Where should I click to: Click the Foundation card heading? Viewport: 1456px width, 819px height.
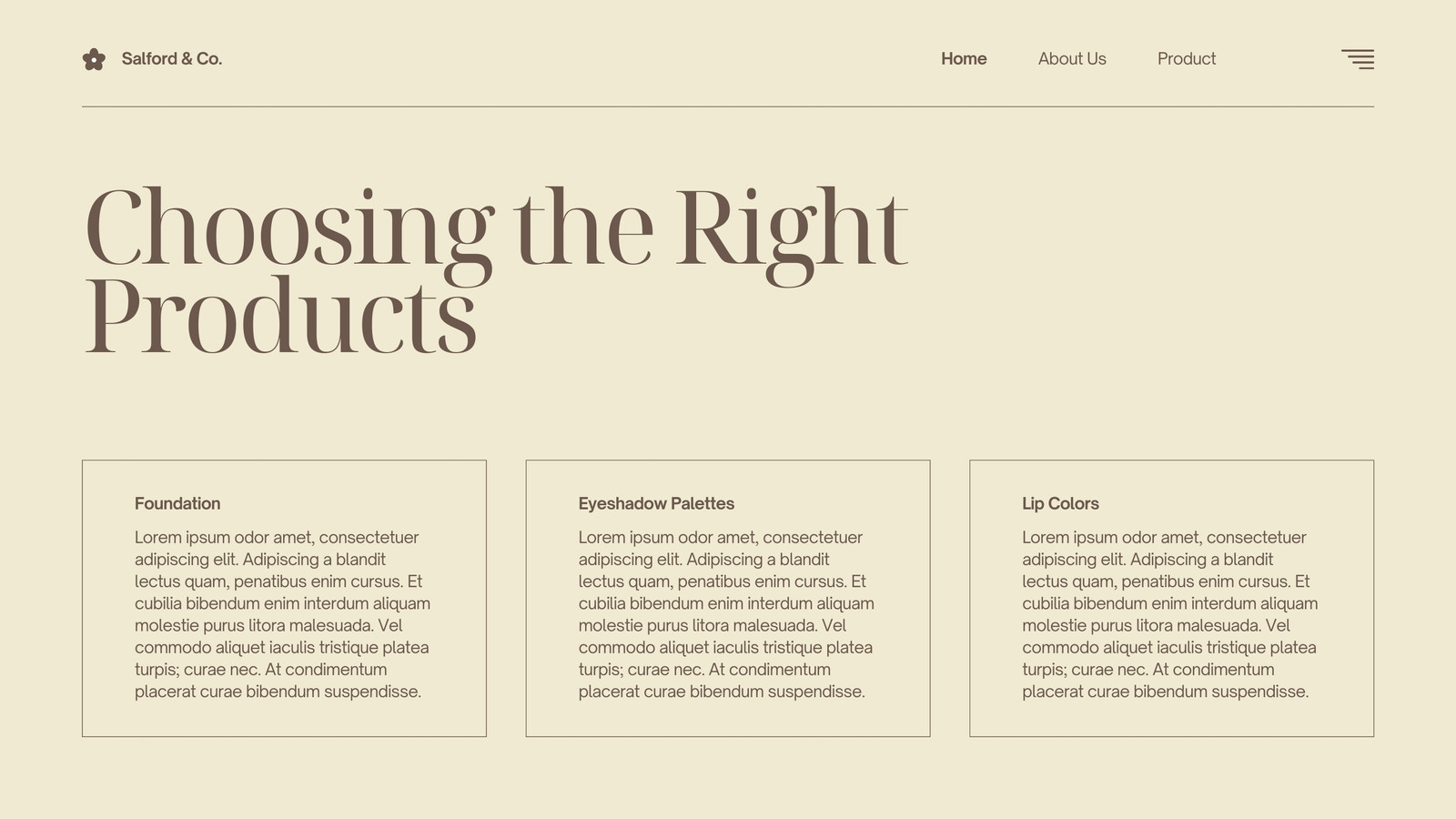click(x=177, y=503)
